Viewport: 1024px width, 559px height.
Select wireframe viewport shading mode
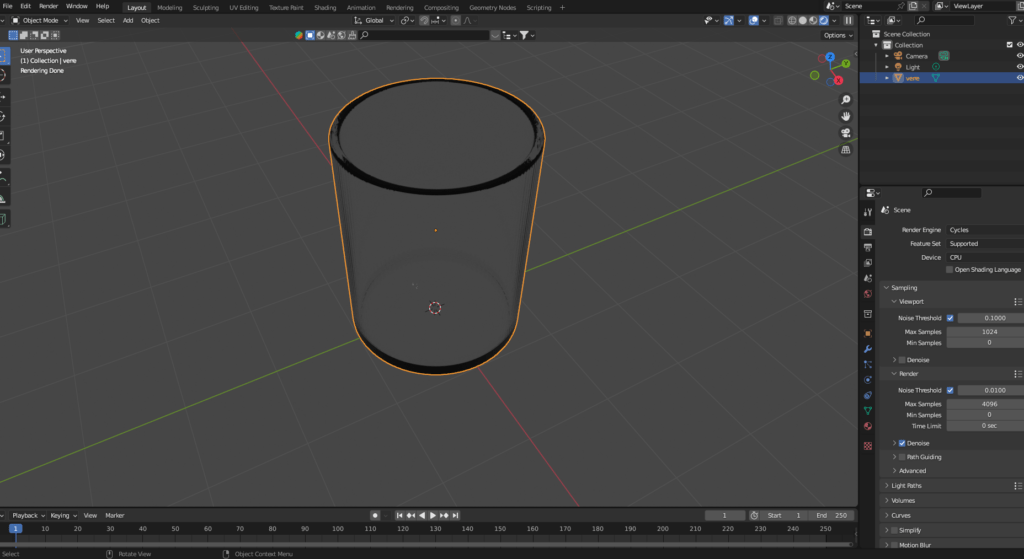(x=790, y=20)
